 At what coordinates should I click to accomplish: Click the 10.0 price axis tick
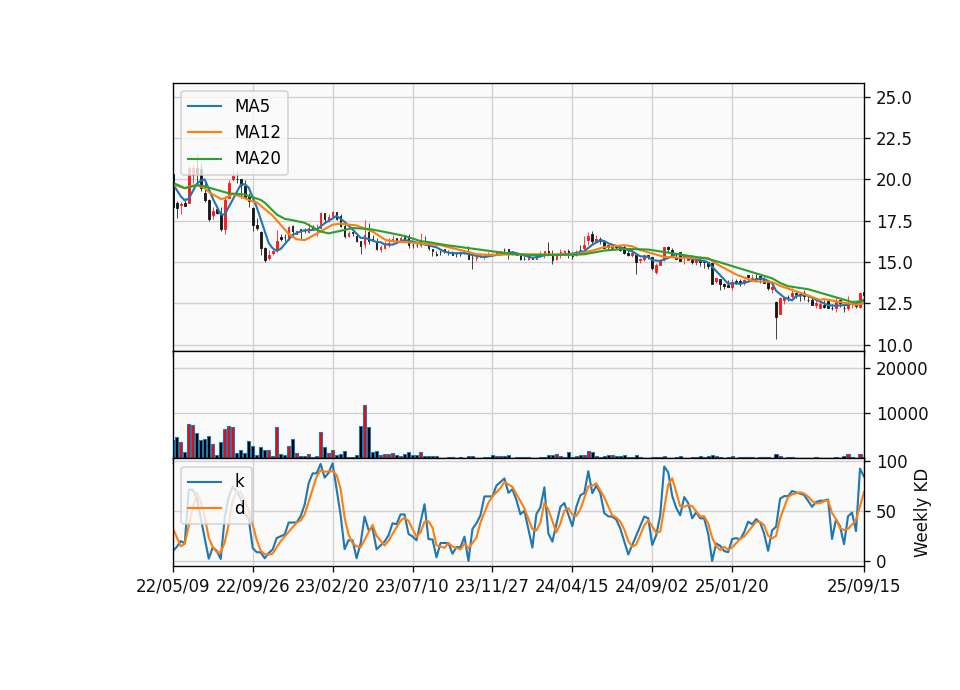click(894, 346)
